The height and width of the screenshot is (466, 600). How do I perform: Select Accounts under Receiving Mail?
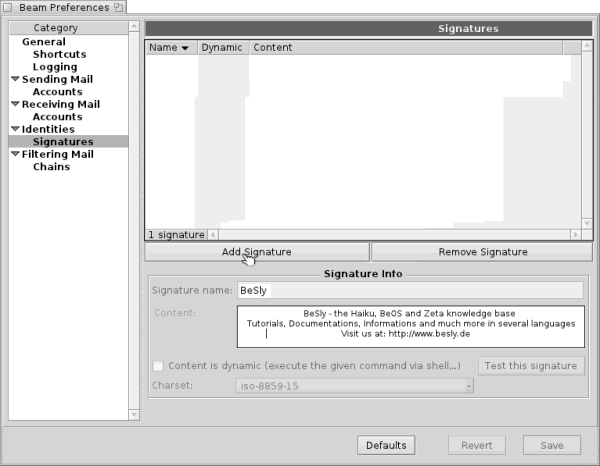58,117
